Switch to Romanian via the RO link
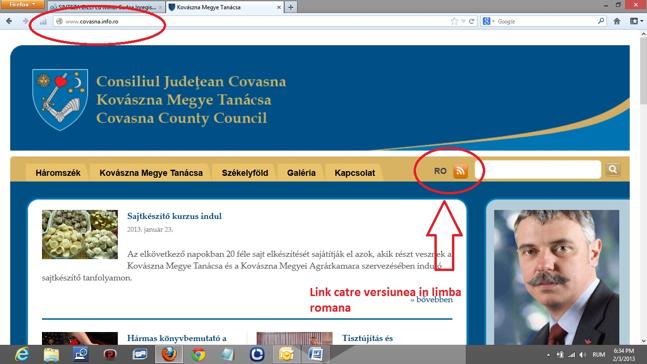The height and width of the screenshot is (364, 647). (440, 171)
